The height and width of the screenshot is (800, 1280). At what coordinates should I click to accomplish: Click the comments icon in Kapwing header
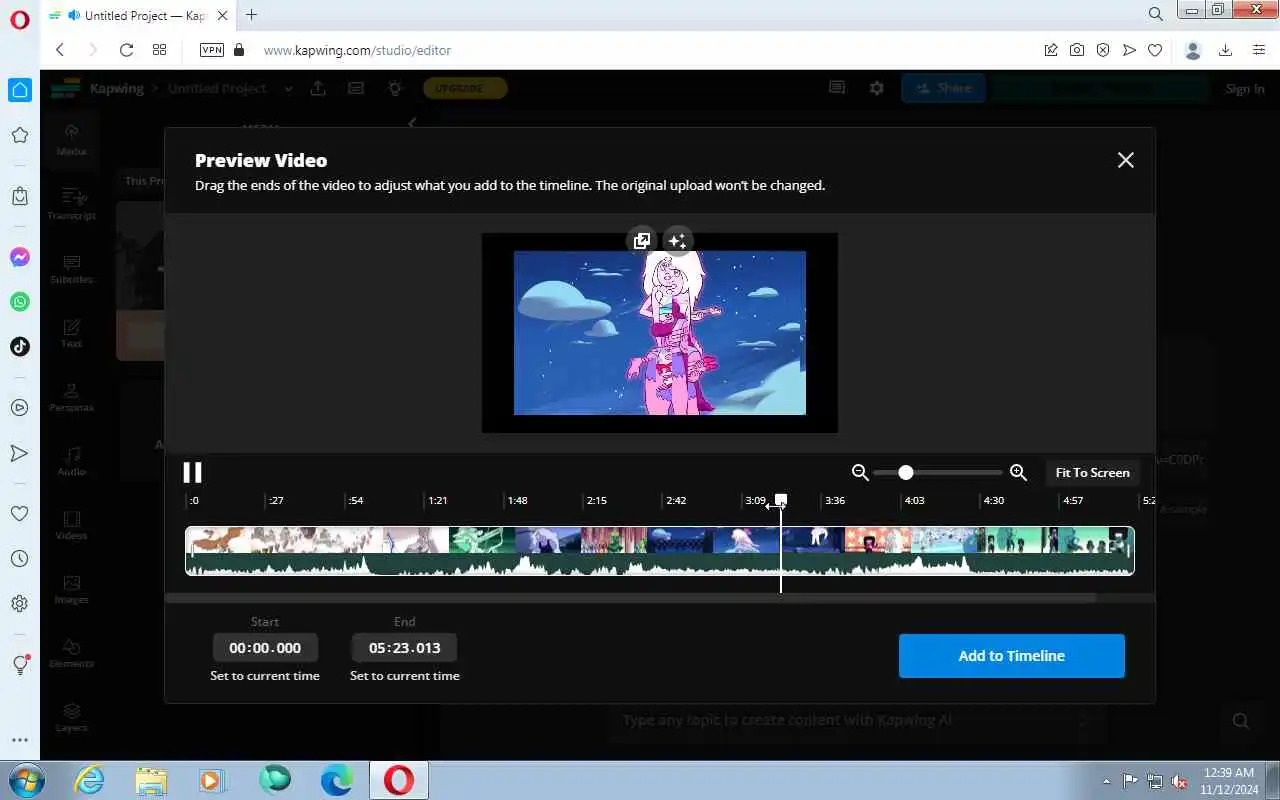(837, 88)
